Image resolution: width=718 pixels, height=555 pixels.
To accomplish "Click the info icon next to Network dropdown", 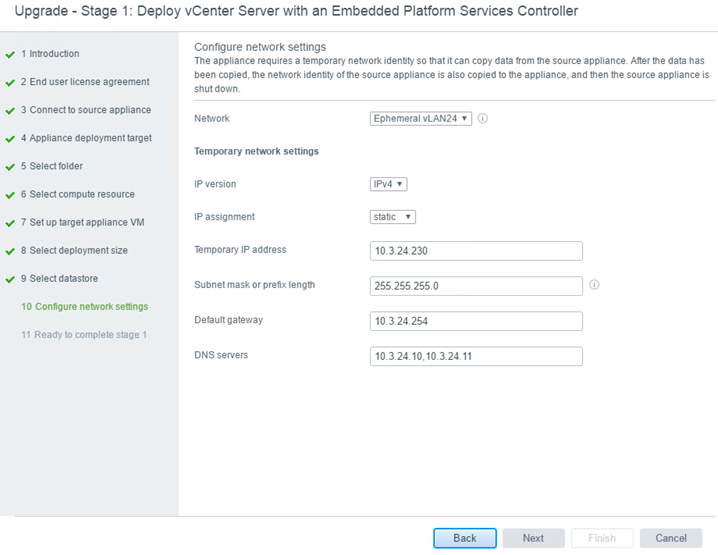I will pos(483,119).
